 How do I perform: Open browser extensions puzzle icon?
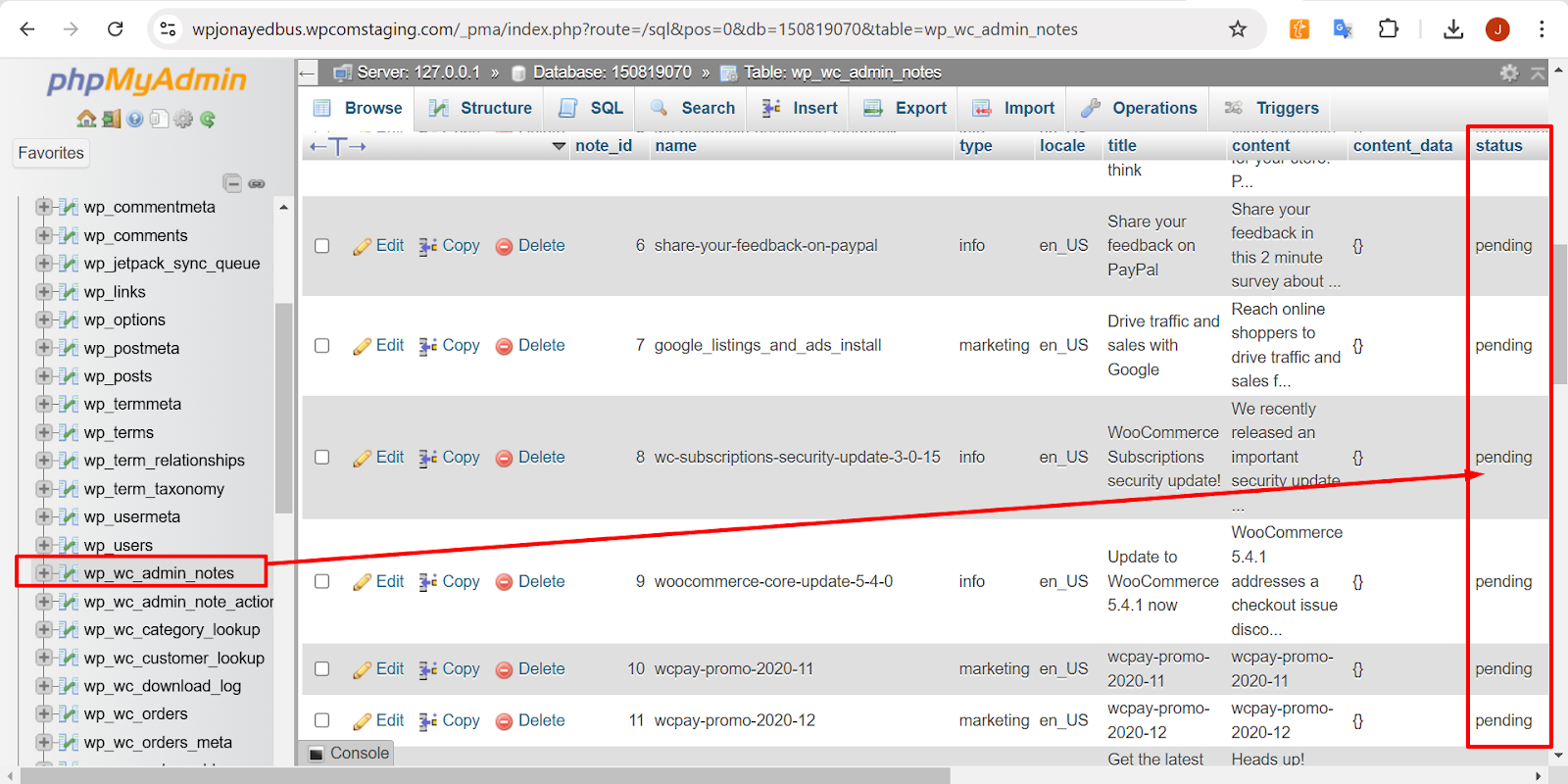[1389, 29]
